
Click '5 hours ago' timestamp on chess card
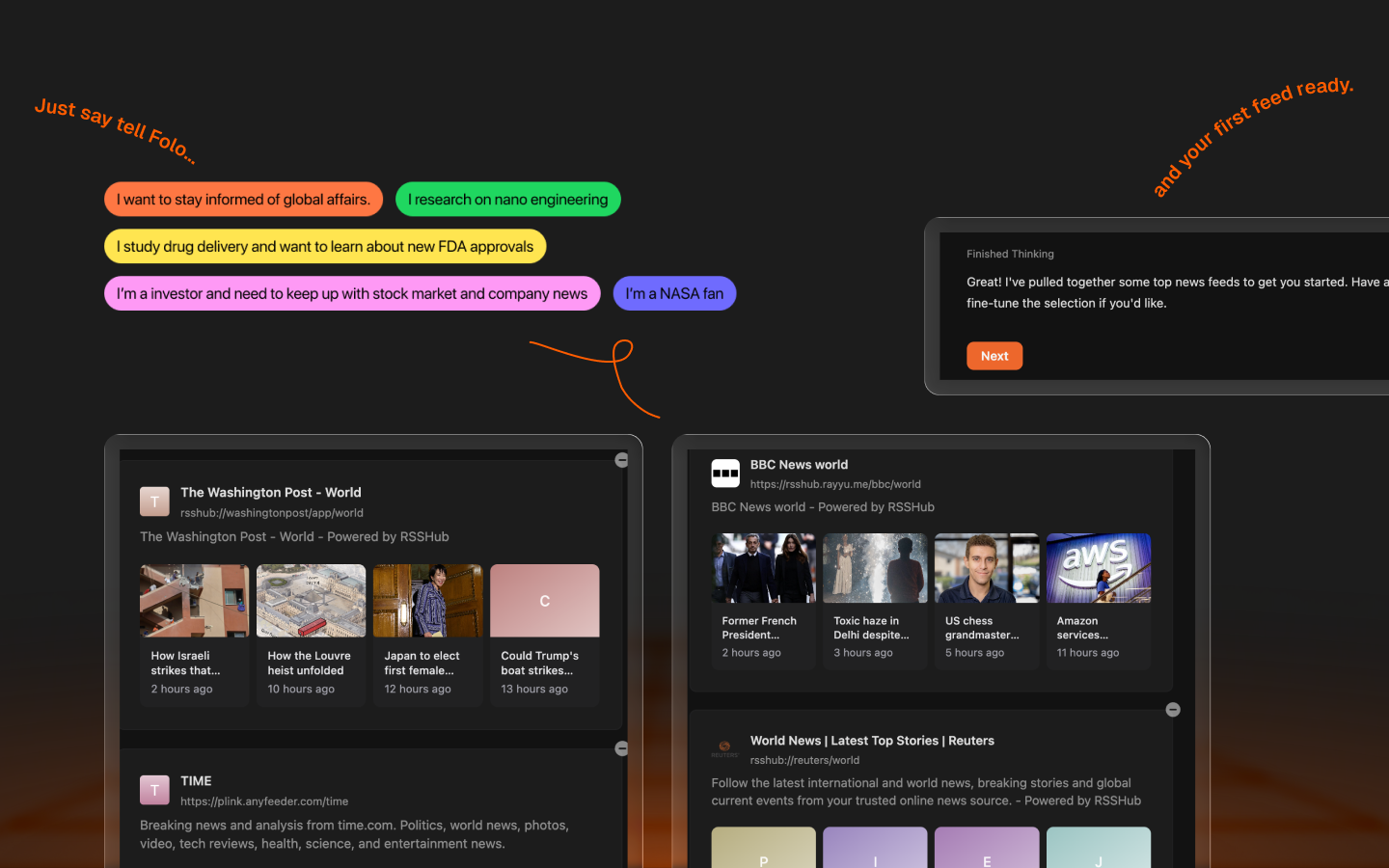point(974,653)
